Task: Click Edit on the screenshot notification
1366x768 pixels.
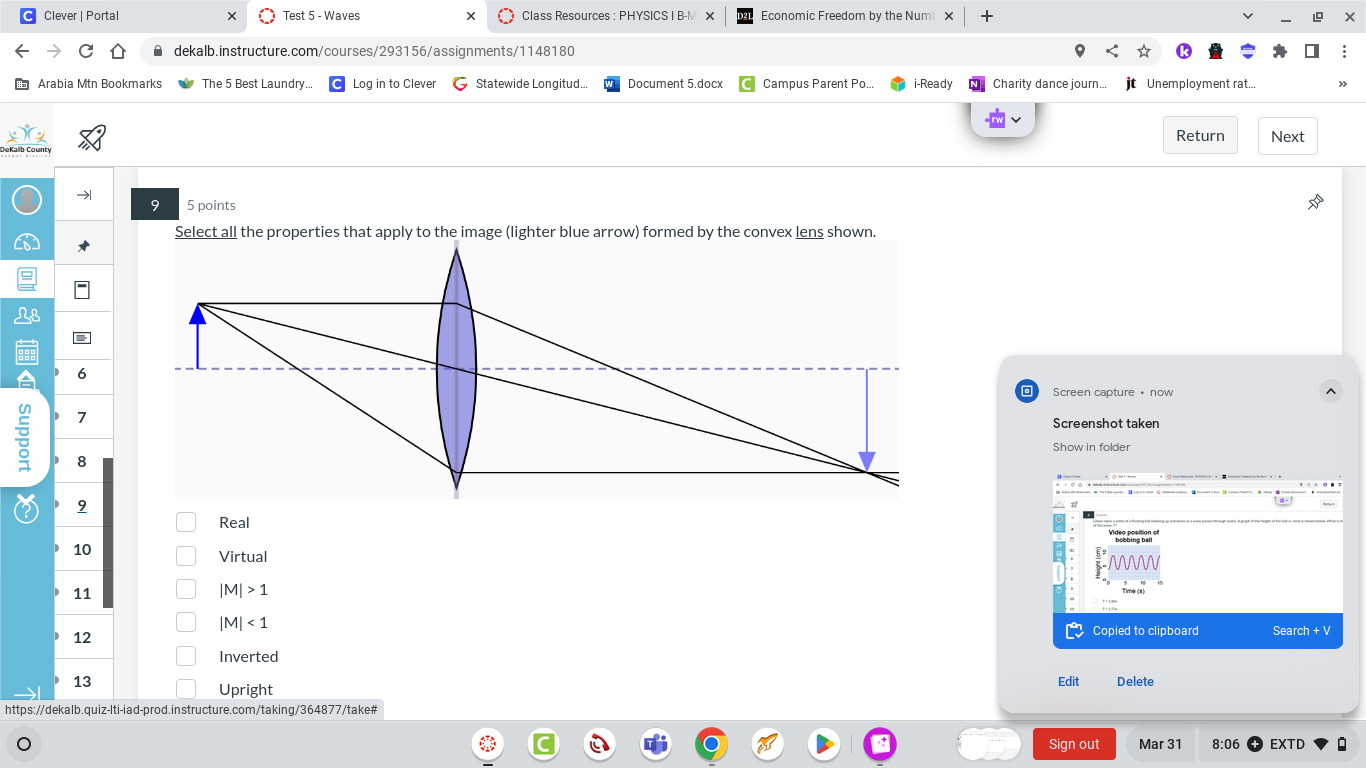Action: pyautogui.click(x=1068, y=681)
